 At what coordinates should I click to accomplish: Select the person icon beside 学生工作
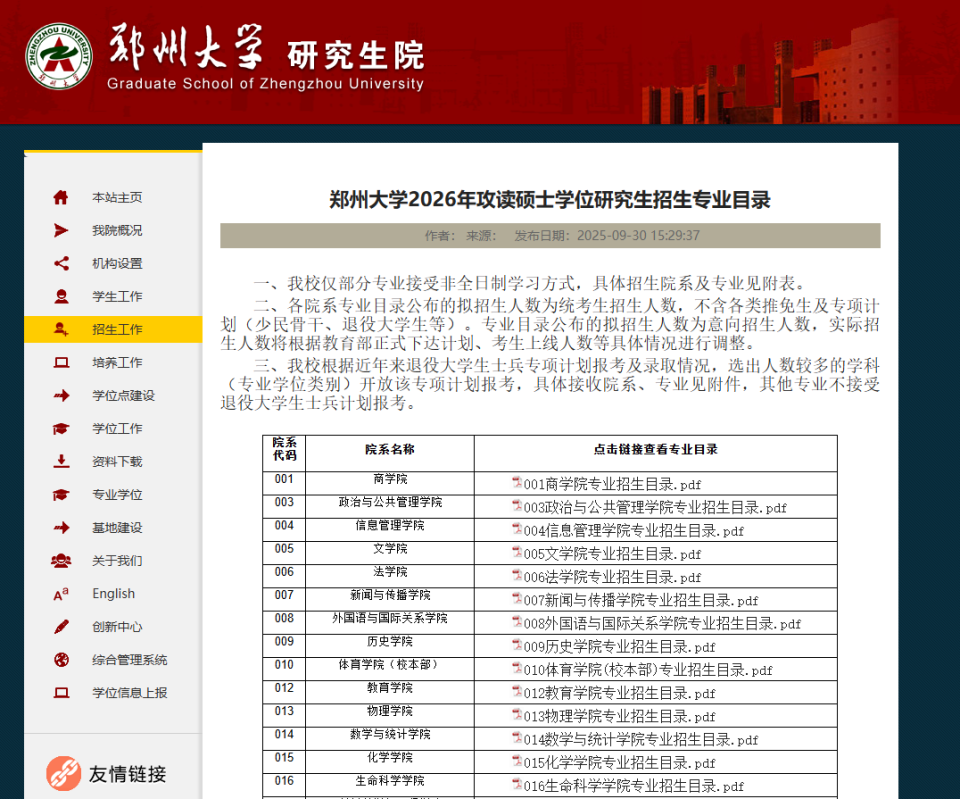point(60,297)
